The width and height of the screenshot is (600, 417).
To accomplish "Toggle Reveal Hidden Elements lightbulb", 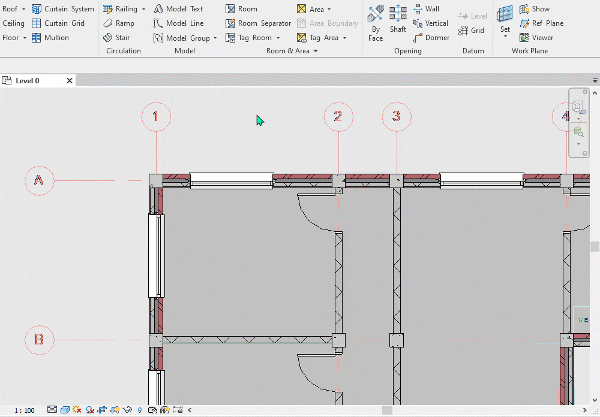I will (140, 410).
